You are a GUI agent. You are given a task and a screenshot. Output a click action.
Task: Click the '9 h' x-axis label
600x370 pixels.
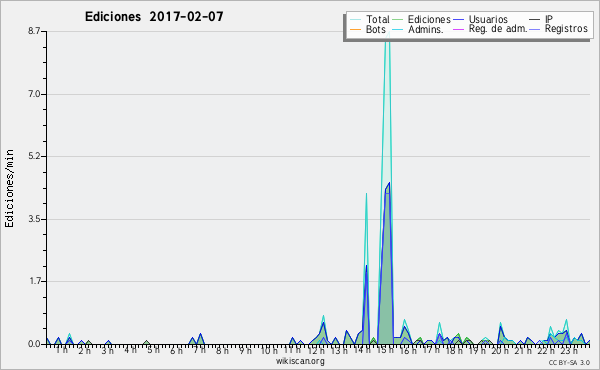(x=245, y=350)
